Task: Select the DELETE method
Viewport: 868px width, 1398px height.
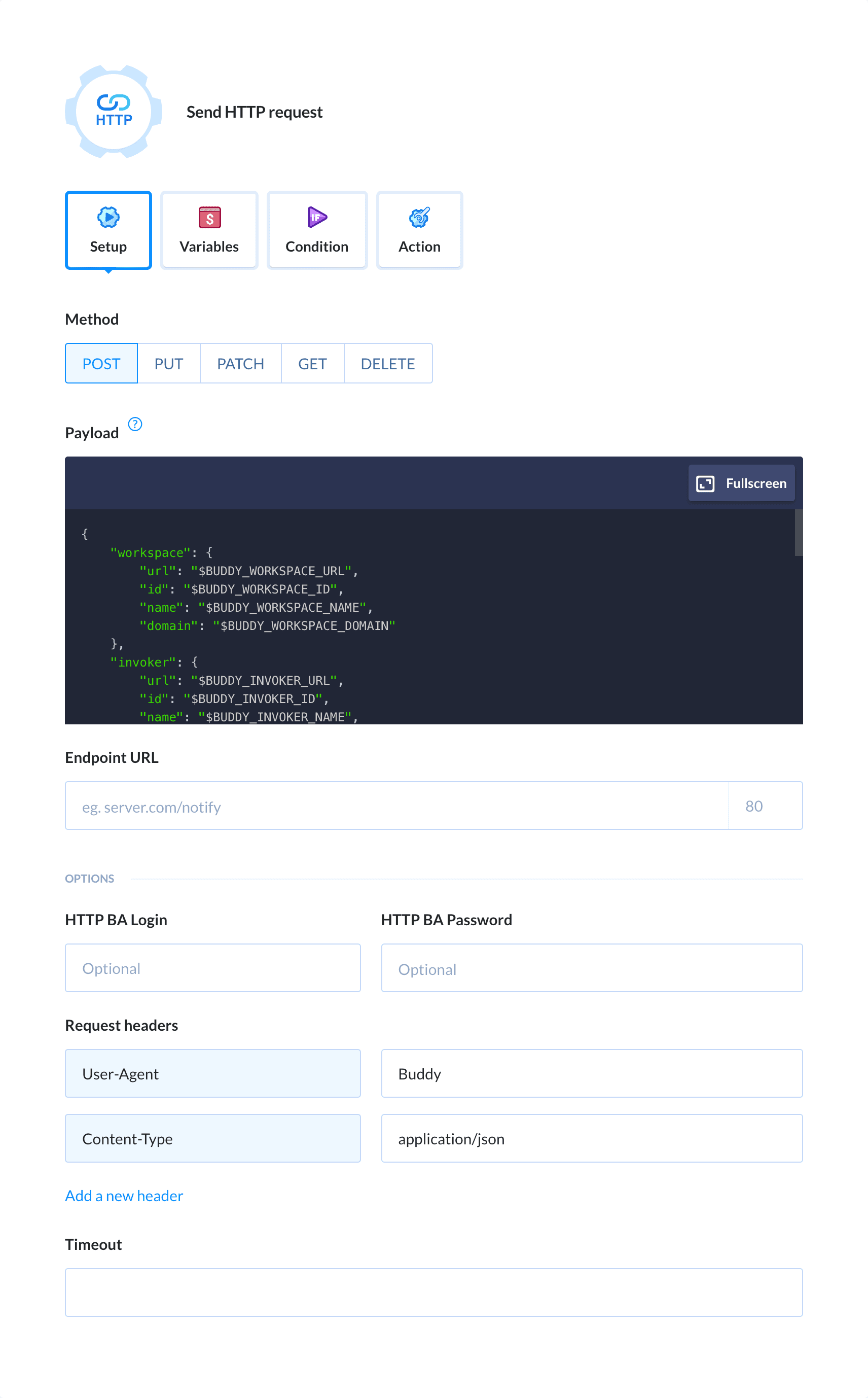Action: coord(387,363)
